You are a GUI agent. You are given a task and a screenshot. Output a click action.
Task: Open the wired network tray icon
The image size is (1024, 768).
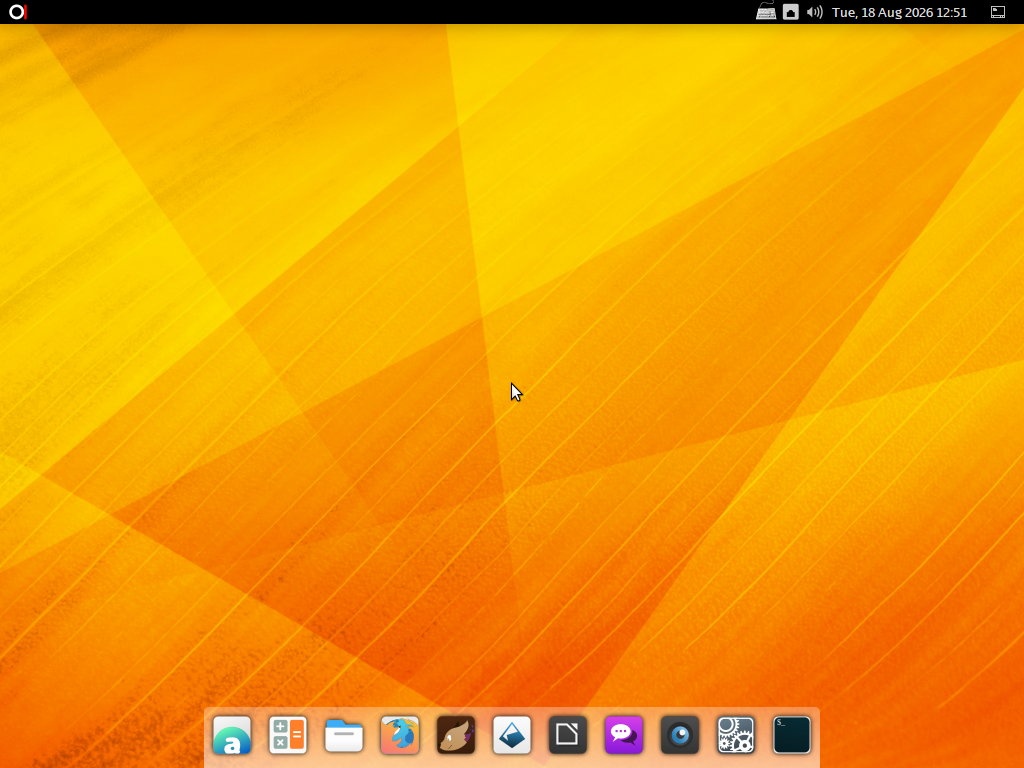click(x=790, y=12)
